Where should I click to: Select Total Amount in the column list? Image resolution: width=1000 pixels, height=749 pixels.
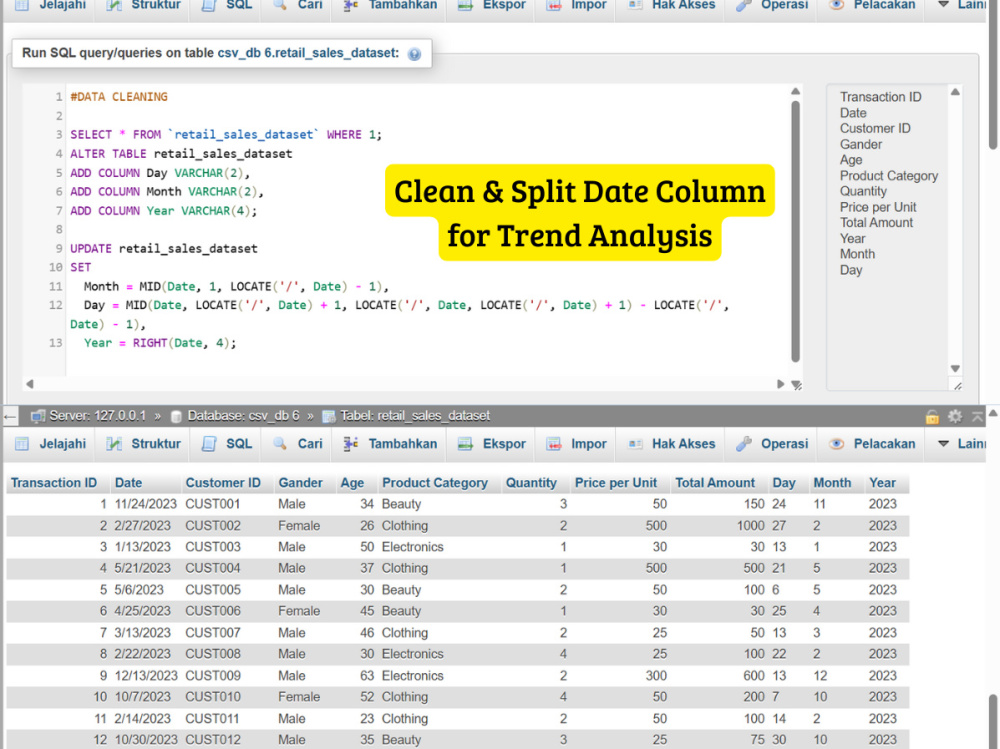point(876,223)
